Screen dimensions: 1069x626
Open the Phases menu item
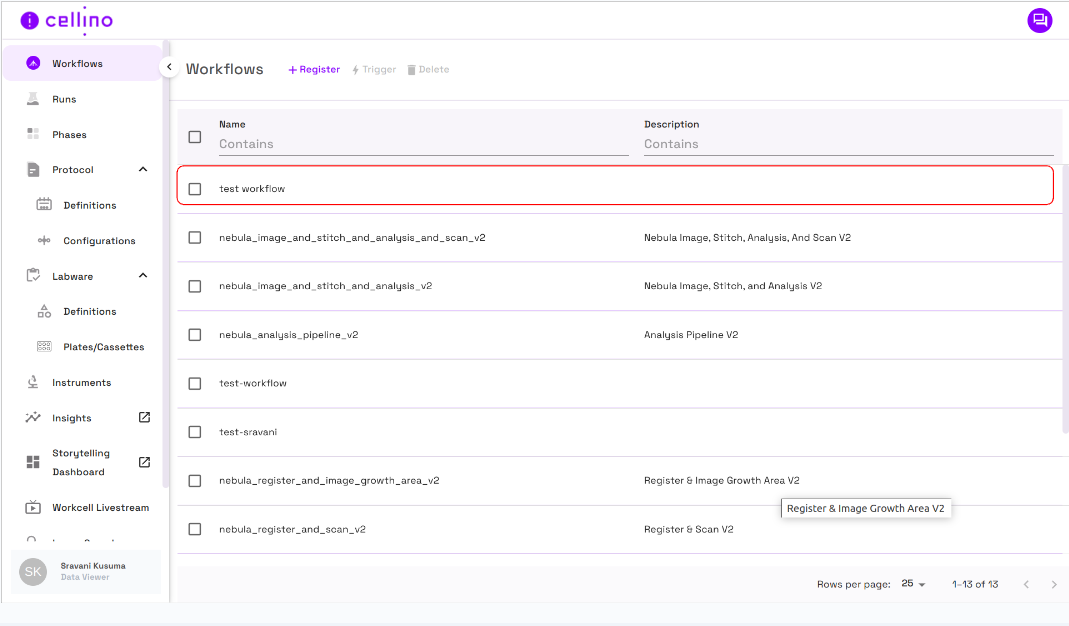pos(69,135)
